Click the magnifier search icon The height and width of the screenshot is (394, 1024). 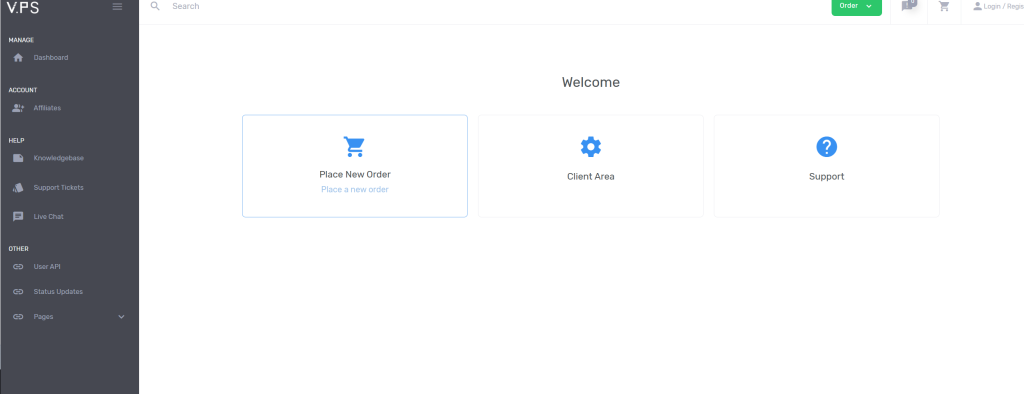click(155, 6)
